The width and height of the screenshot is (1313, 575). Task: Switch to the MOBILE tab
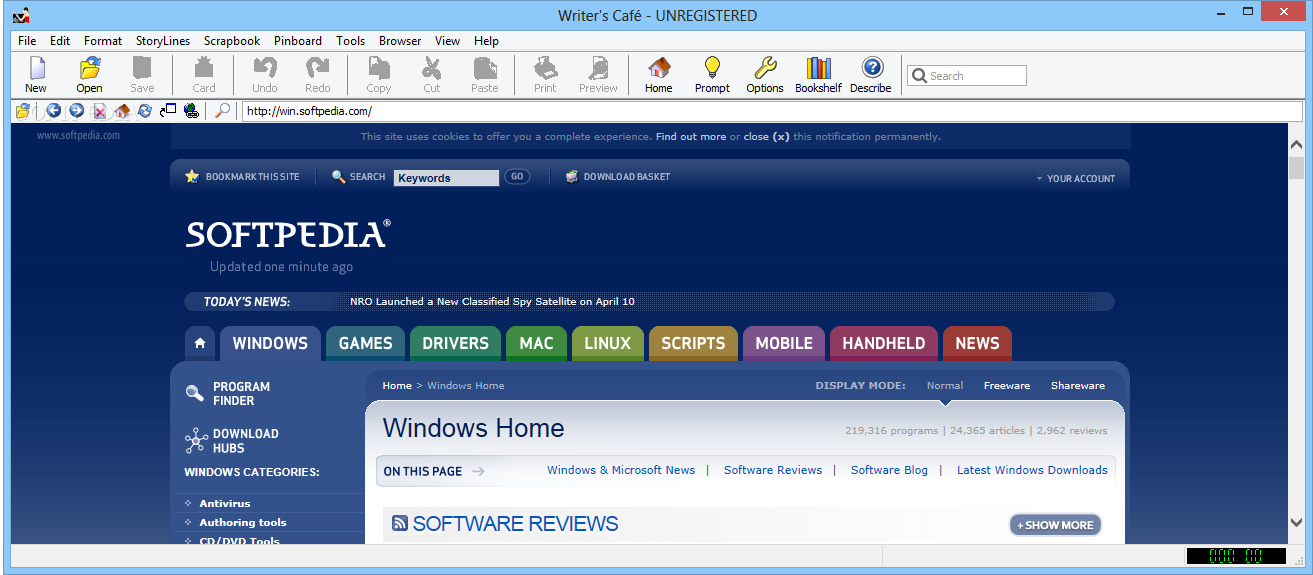pyautogui.click(x=784, y=343)
